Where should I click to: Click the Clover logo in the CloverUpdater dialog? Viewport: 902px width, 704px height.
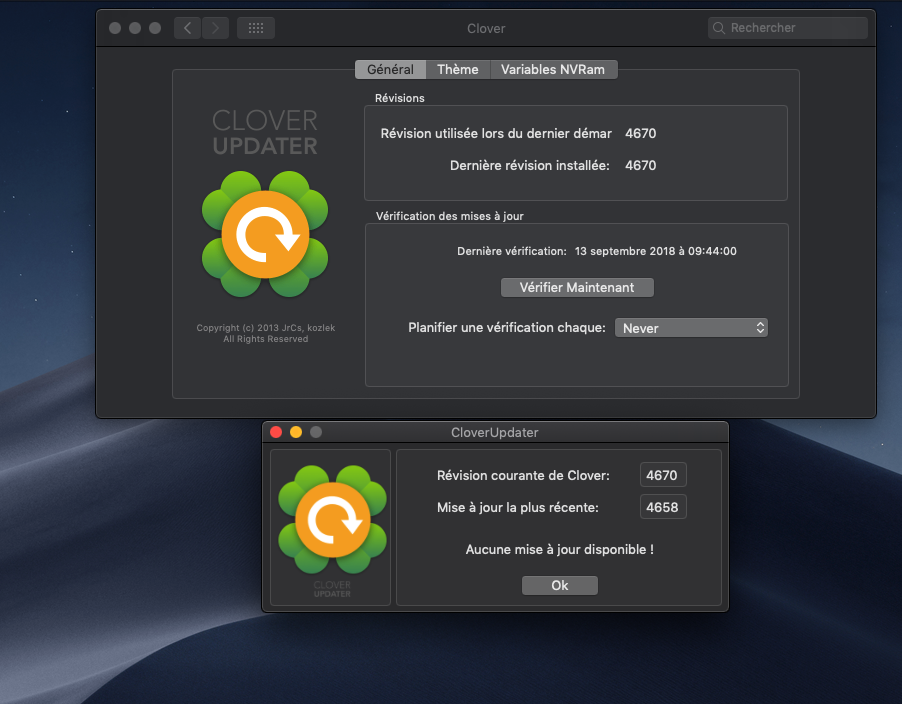[332, 519]
